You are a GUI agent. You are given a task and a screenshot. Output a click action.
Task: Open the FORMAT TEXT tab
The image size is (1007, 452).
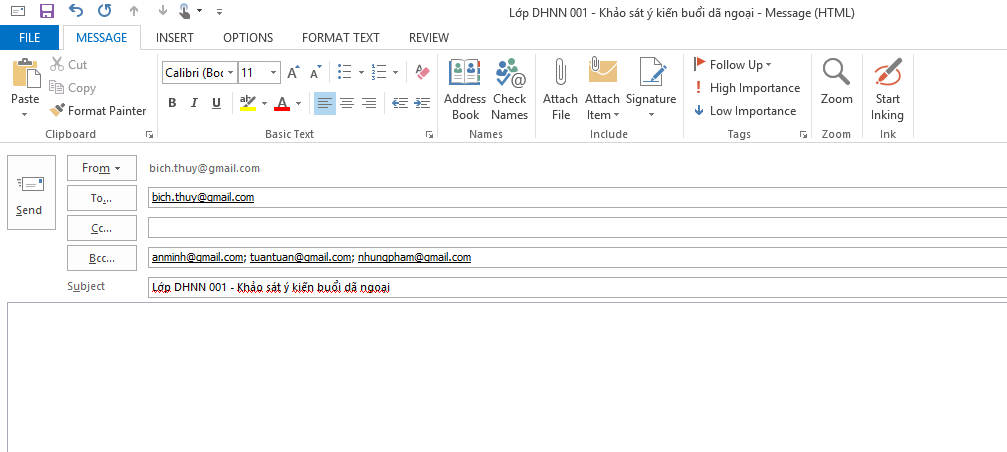(340, 38)
